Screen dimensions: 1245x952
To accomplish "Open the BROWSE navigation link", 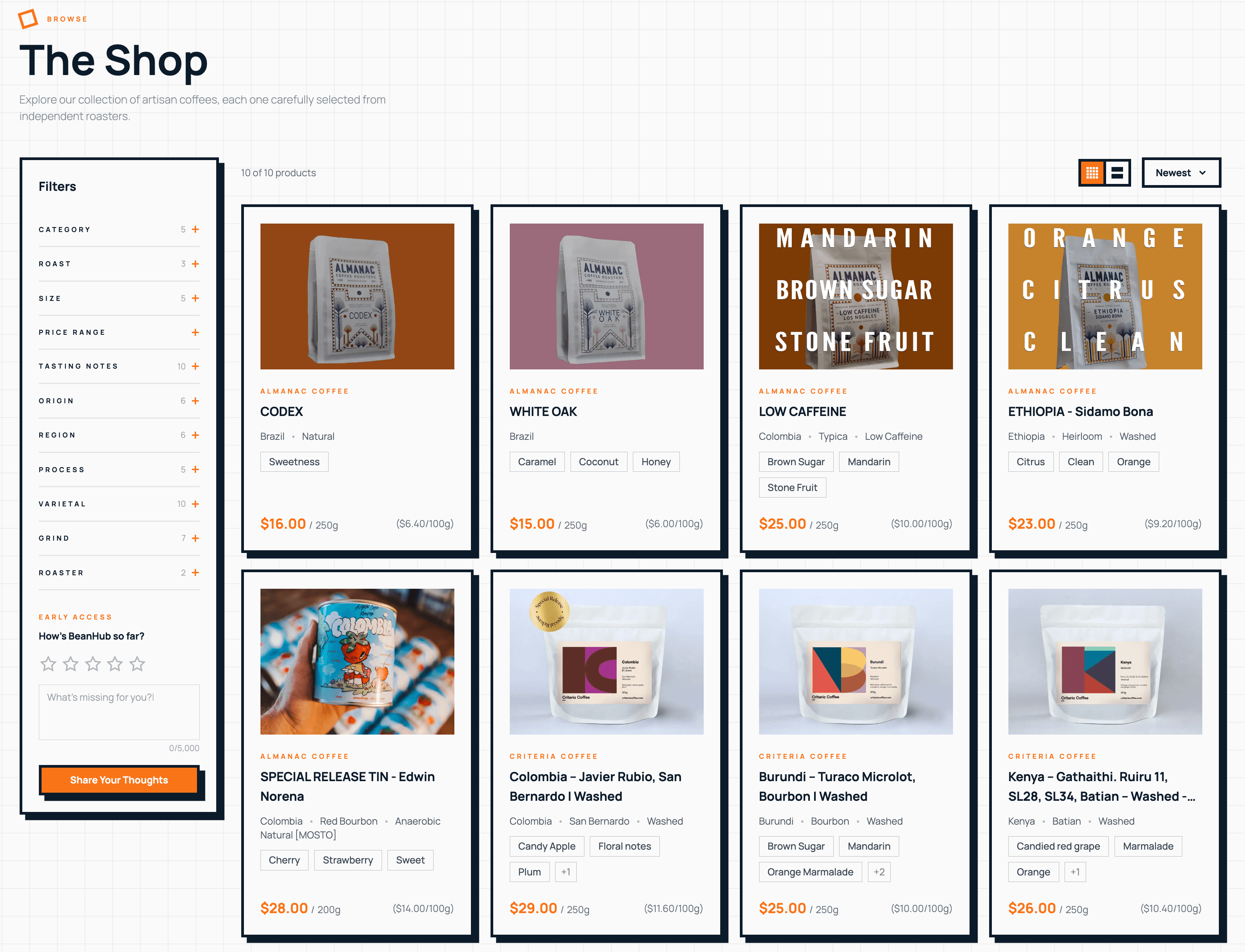I will [x=67, y=19].
